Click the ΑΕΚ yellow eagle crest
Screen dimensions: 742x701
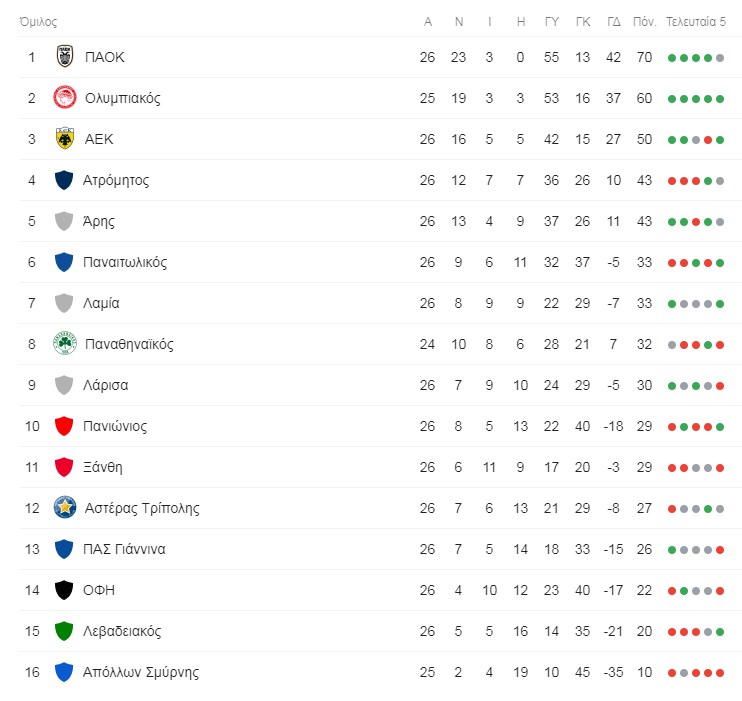coord(64,139)
